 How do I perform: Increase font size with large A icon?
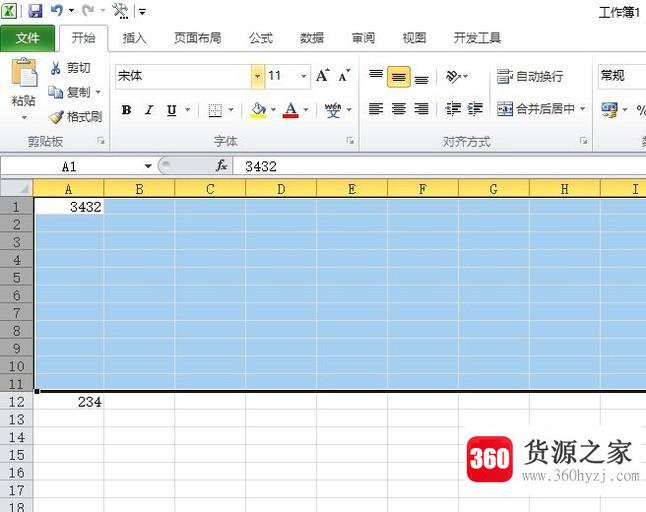(323, 76)
